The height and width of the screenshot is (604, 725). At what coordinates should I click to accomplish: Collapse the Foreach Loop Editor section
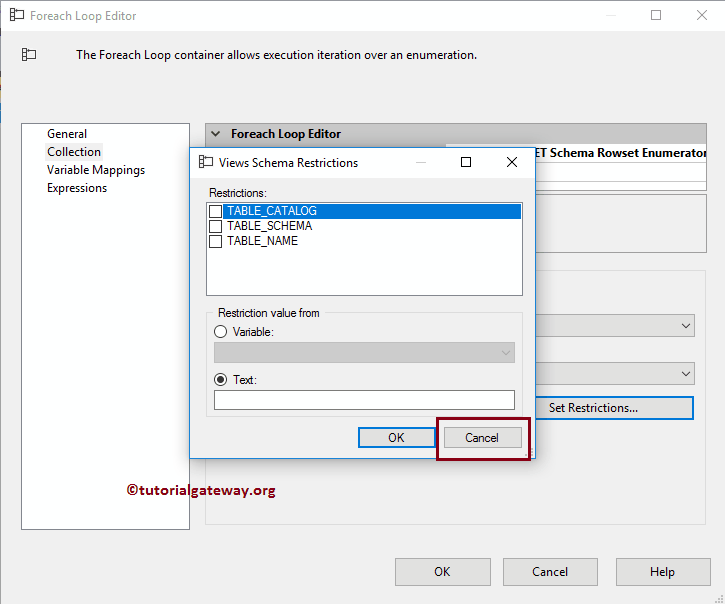215,134
